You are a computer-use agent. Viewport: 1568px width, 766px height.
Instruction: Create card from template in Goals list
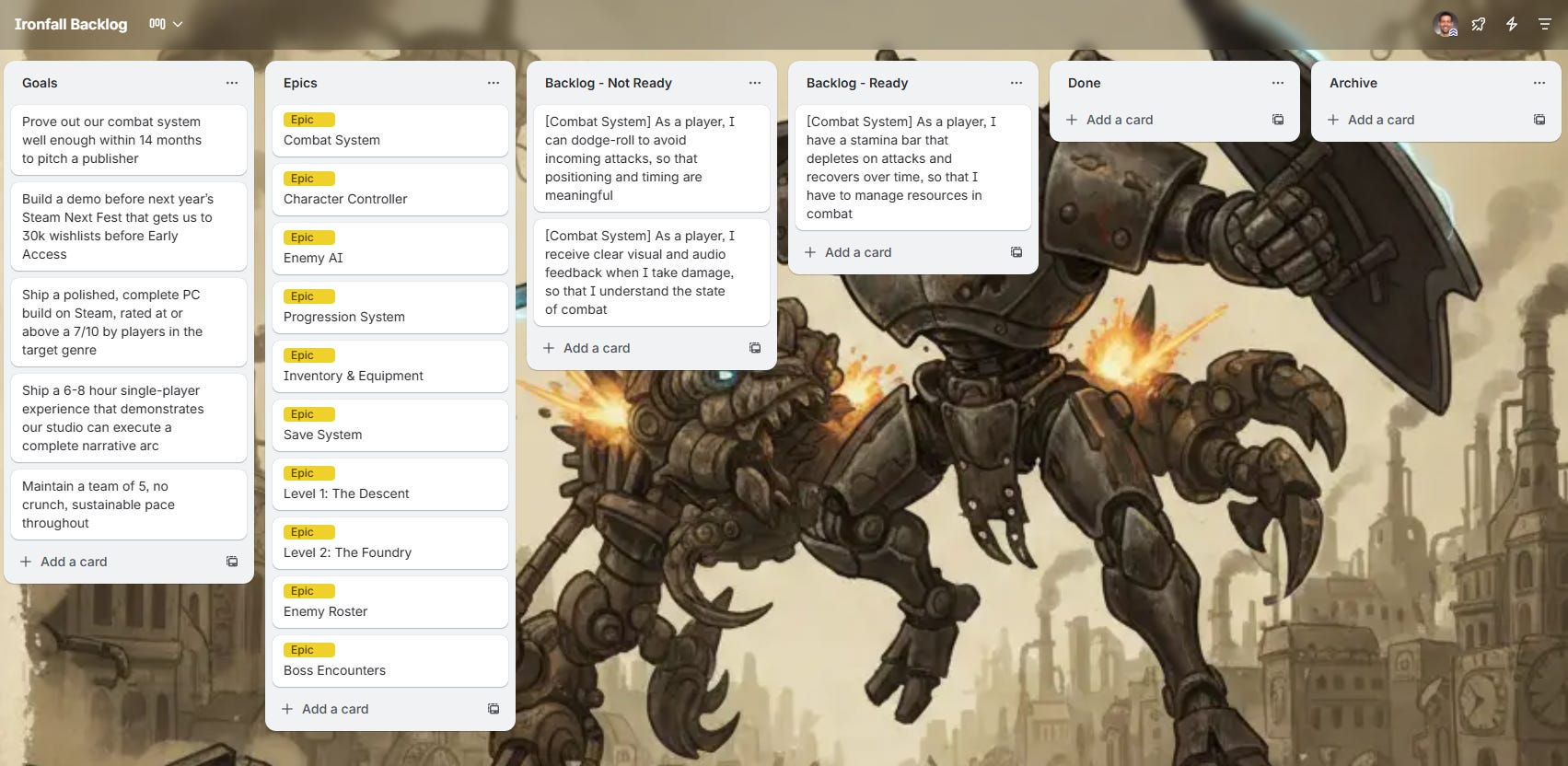pyautogui.click(x=232, y=562)
